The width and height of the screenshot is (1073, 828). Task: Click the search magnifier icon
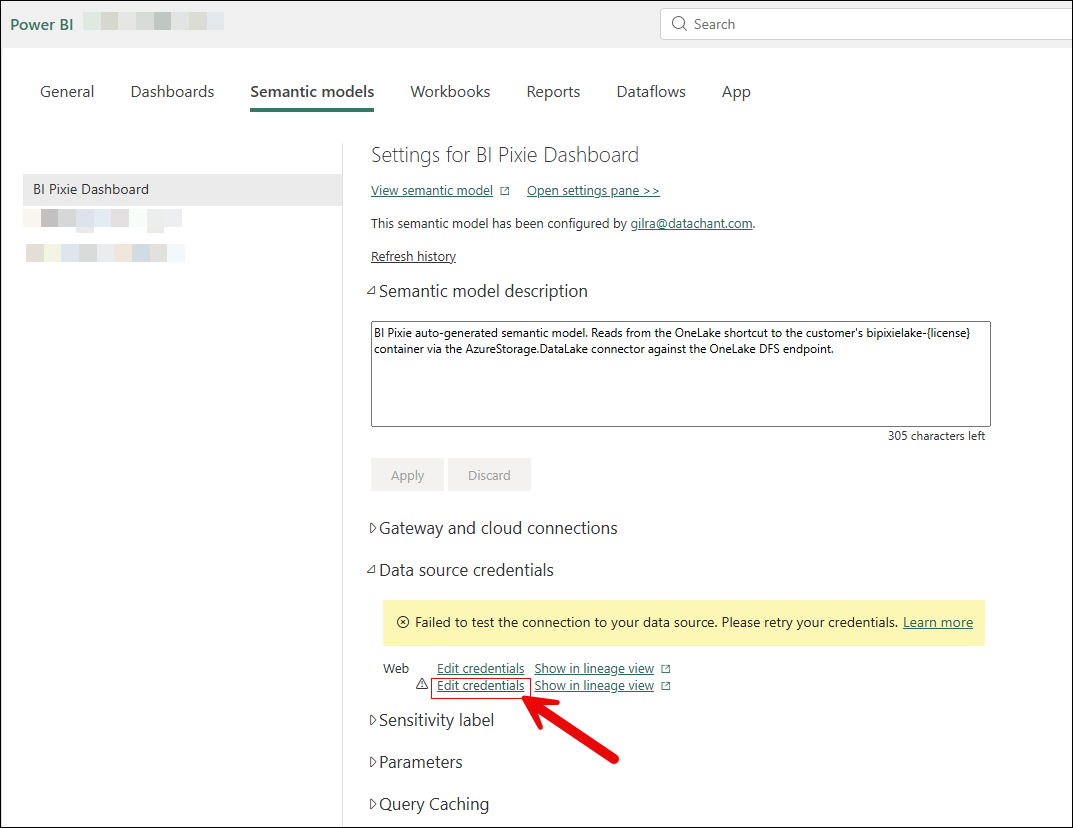click(679, 24)
